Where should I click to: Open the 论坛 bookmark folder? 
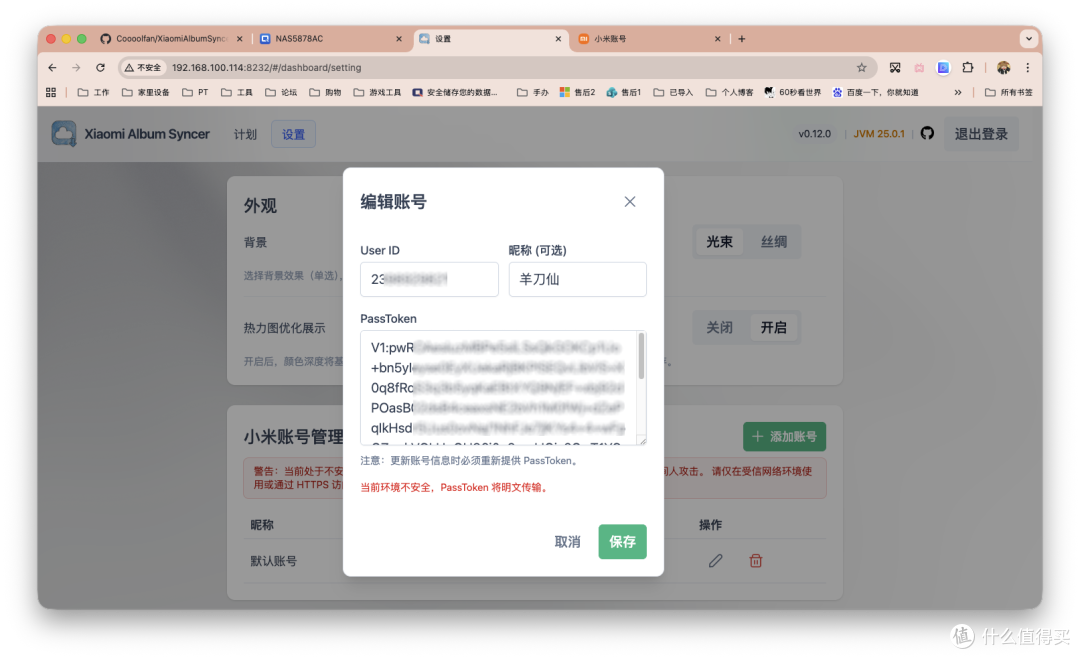(281, 92)
